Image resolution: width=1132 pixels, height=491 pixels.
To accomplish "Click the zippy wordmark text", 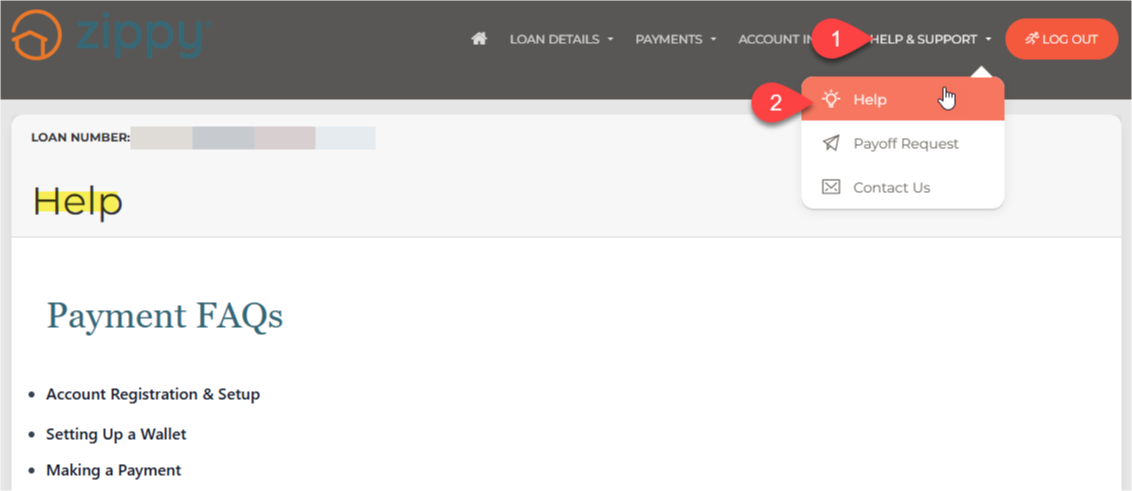I will pyautogui.click(x=144, y=38).
